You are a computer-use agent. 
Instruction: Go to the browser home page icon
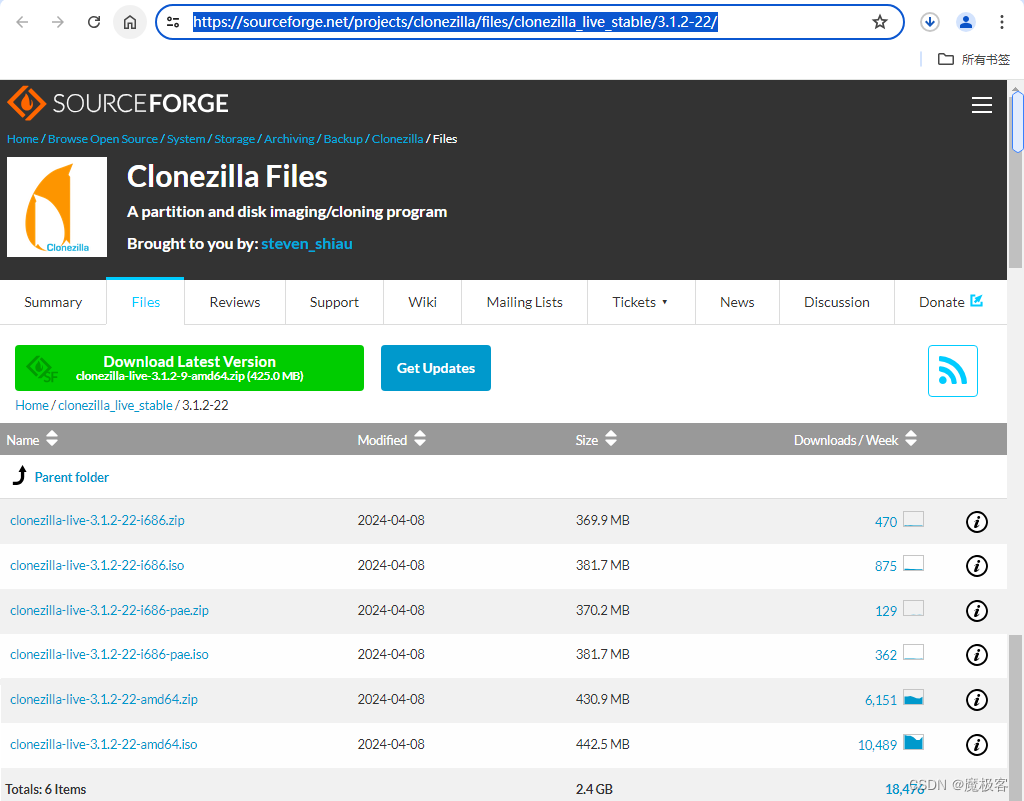130,22
